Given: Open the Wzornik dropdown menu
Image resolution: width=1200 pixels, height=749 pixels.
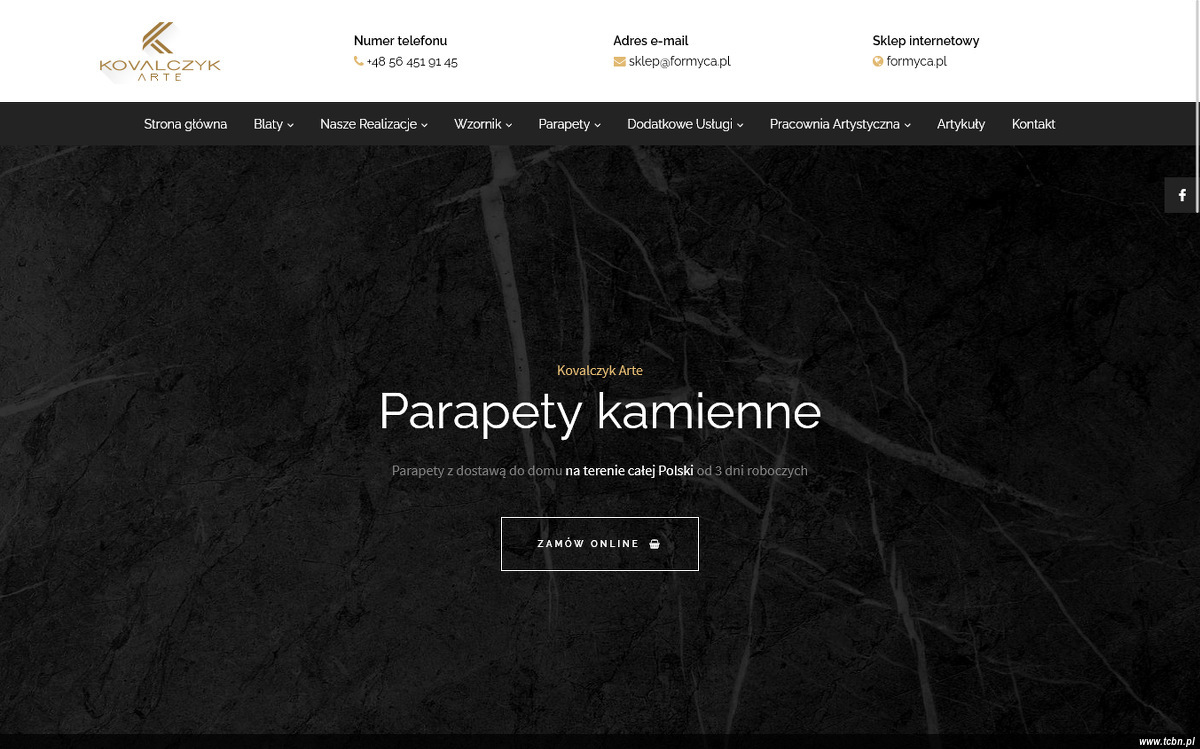Looking at the screenshot, I should 483,124.
